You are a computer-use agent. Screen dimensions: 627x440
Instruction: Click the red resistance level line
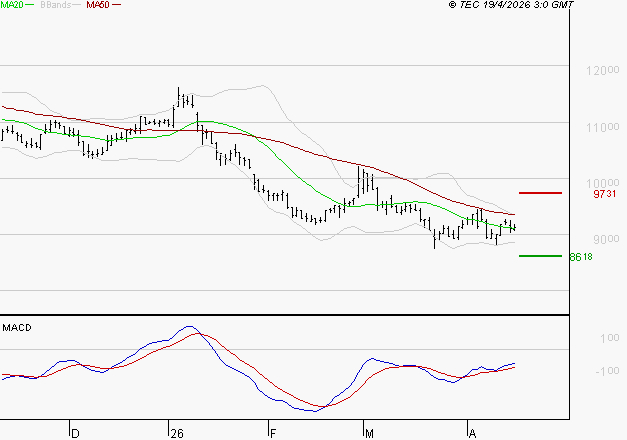[540, 193]
